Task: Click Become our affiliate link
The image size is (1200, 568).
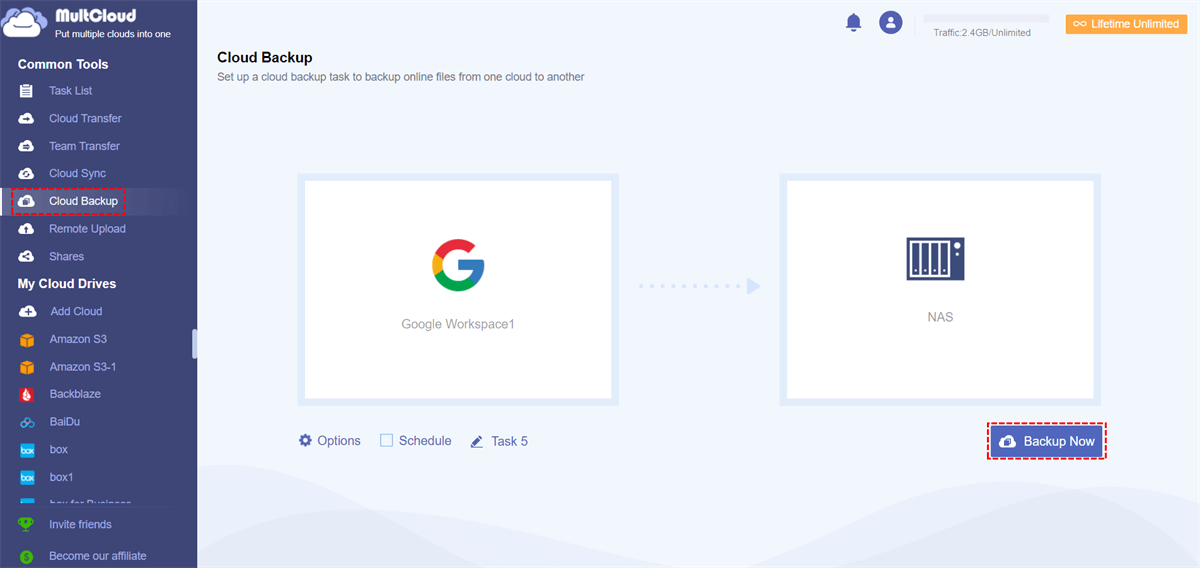Action: (x=97, y=556)
